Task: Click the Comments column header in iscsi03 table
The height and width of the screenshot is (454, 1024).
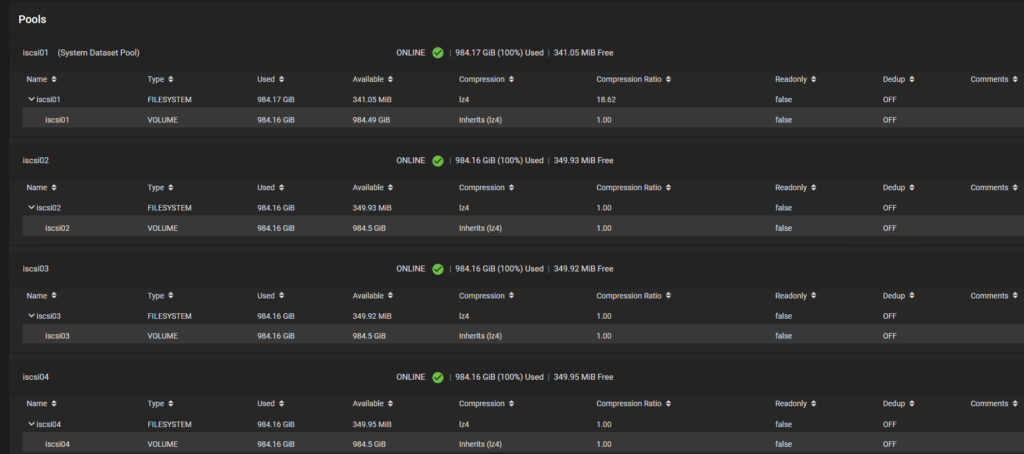Action: tap(988, 296)
